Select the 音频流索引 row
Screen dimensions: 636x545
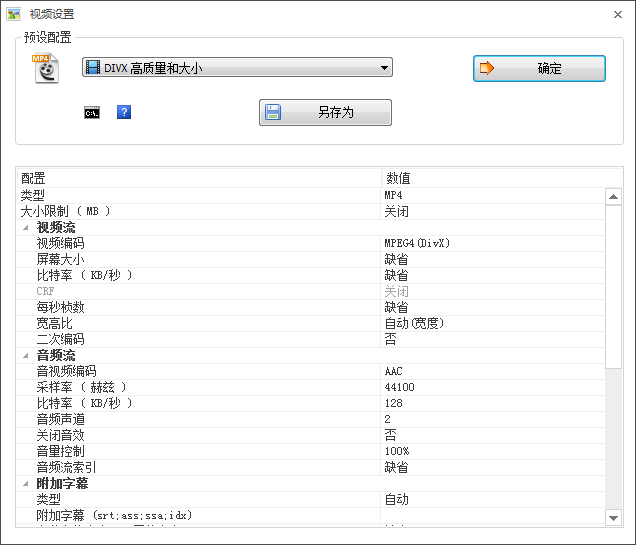pos(311,468)
